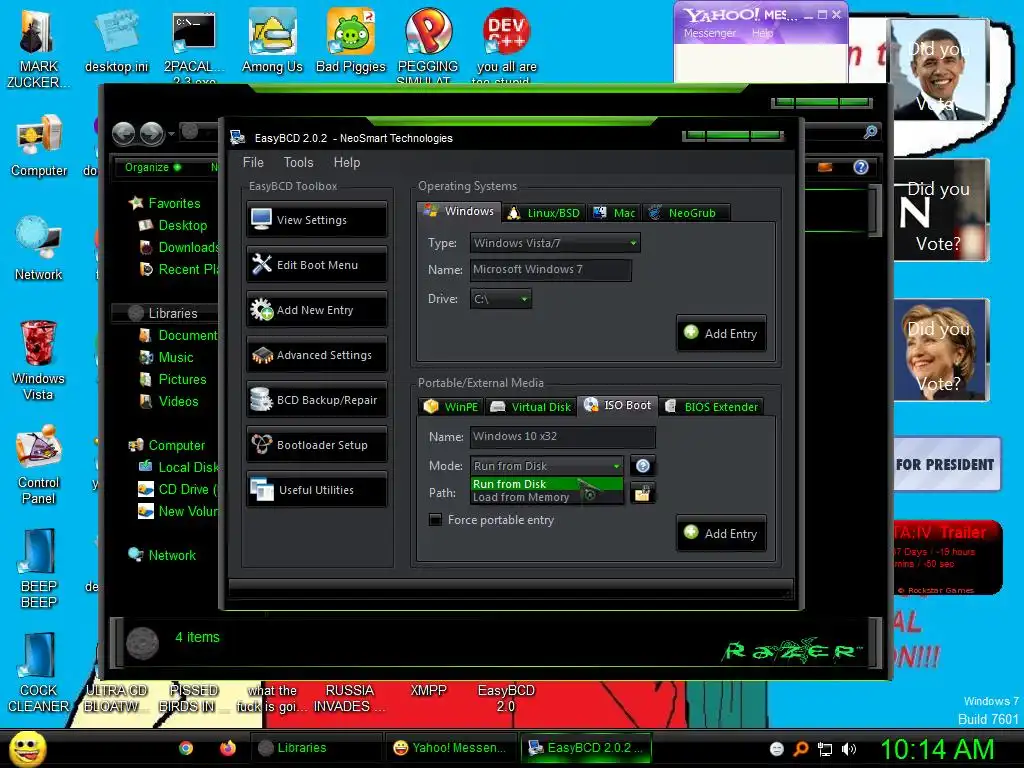
Task: Open the MARK ZUCKER... desktop icon
Action: (39, 50)
